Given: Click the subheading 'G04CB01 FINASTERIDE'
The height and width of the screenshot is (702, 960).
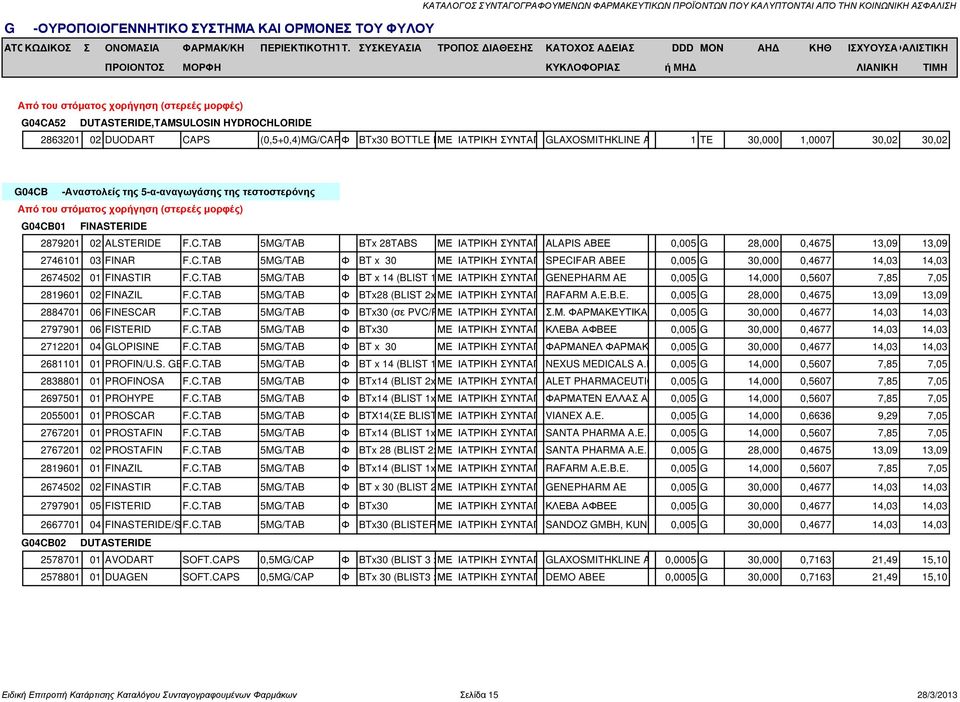Looking at the screenshot, I should click(x=84, y=226).
